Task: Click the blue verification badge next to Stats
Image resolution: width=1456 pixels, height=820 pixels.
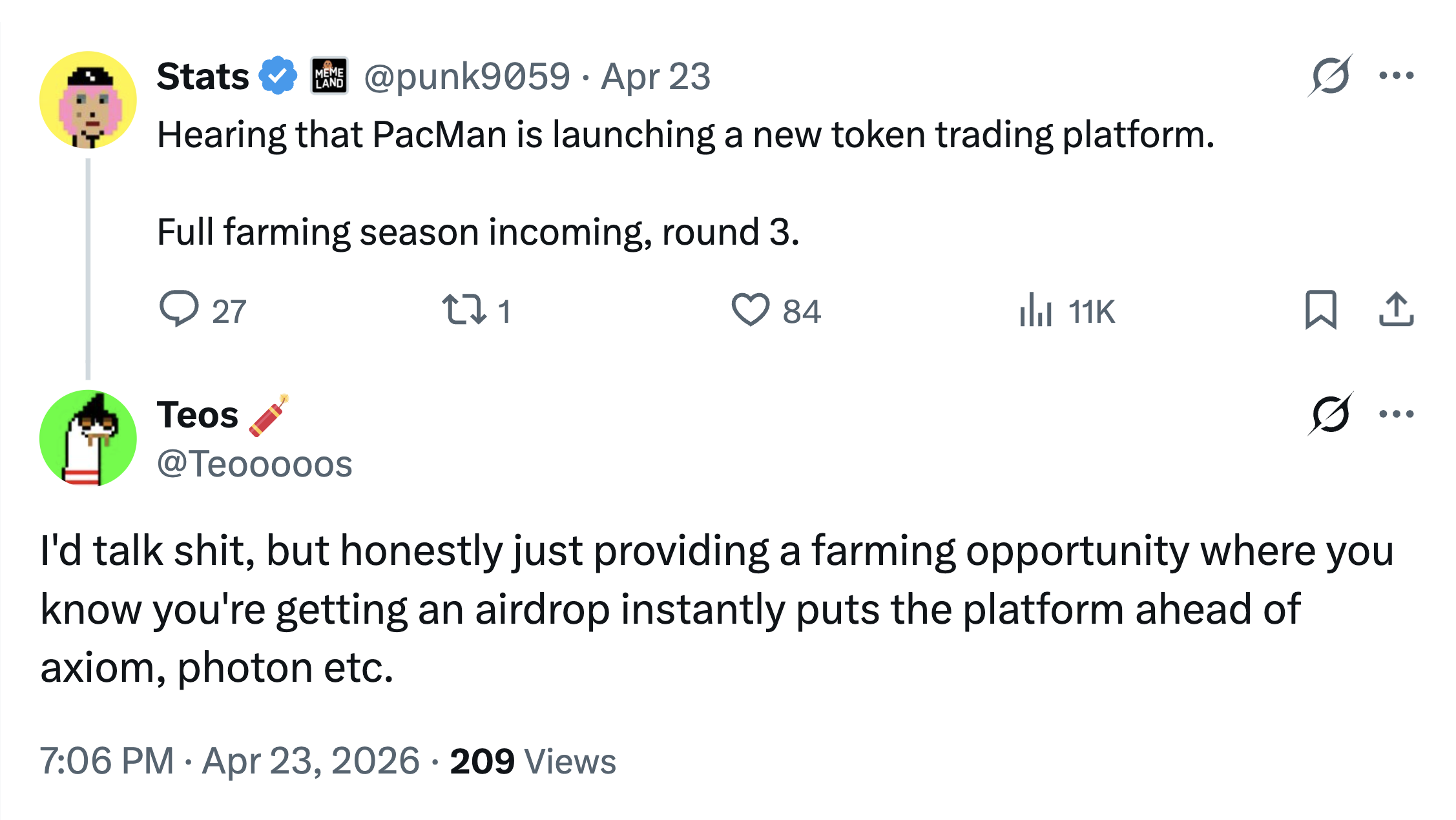Action: click(x=276, y=76)
